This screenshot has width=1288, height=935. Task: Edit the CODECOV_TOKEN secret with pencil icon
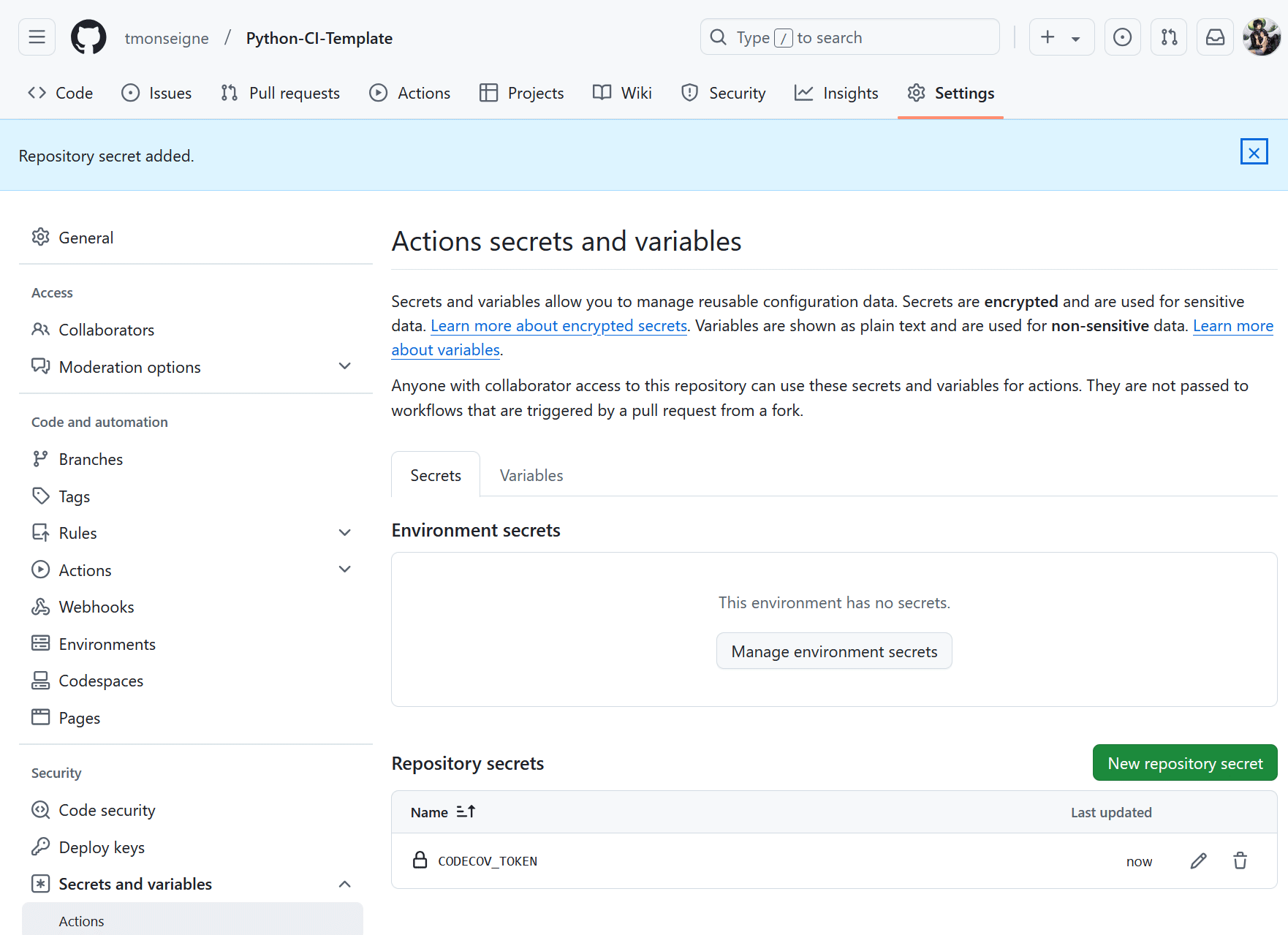point(1198,861)
